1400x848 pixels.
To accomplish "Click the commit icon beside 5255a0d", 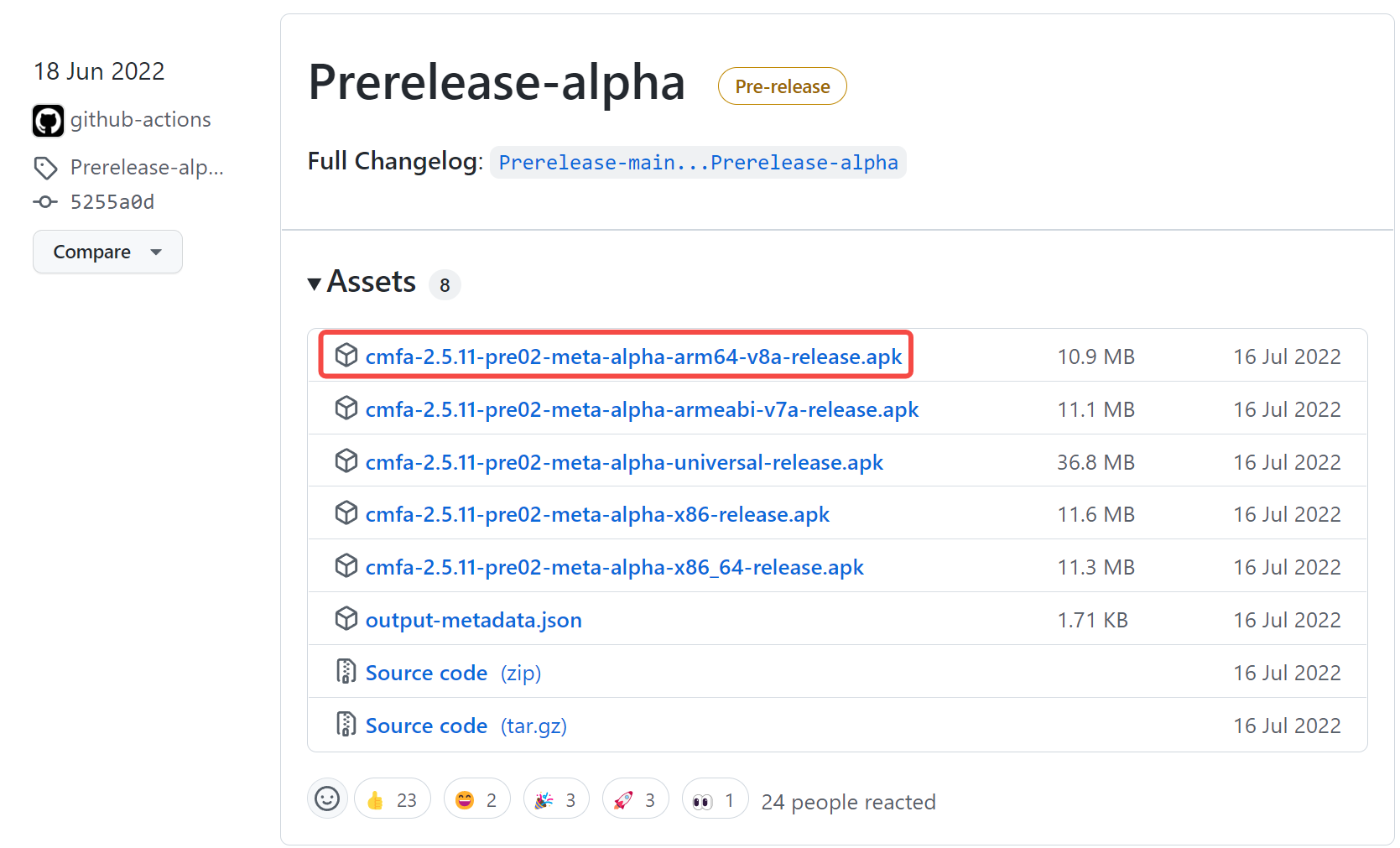I will point(45,201).
